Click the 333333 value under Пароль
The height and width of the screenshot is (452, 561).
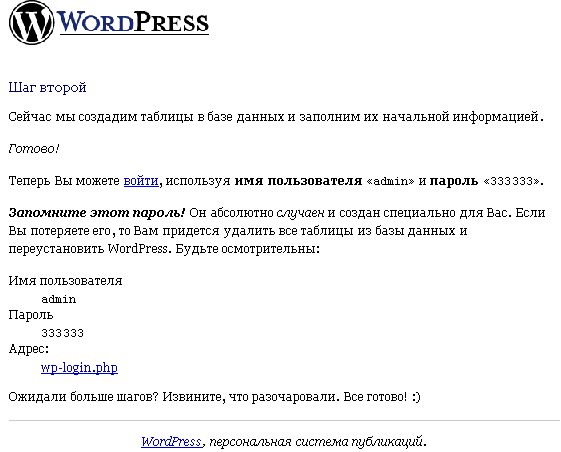pos(62,333)
